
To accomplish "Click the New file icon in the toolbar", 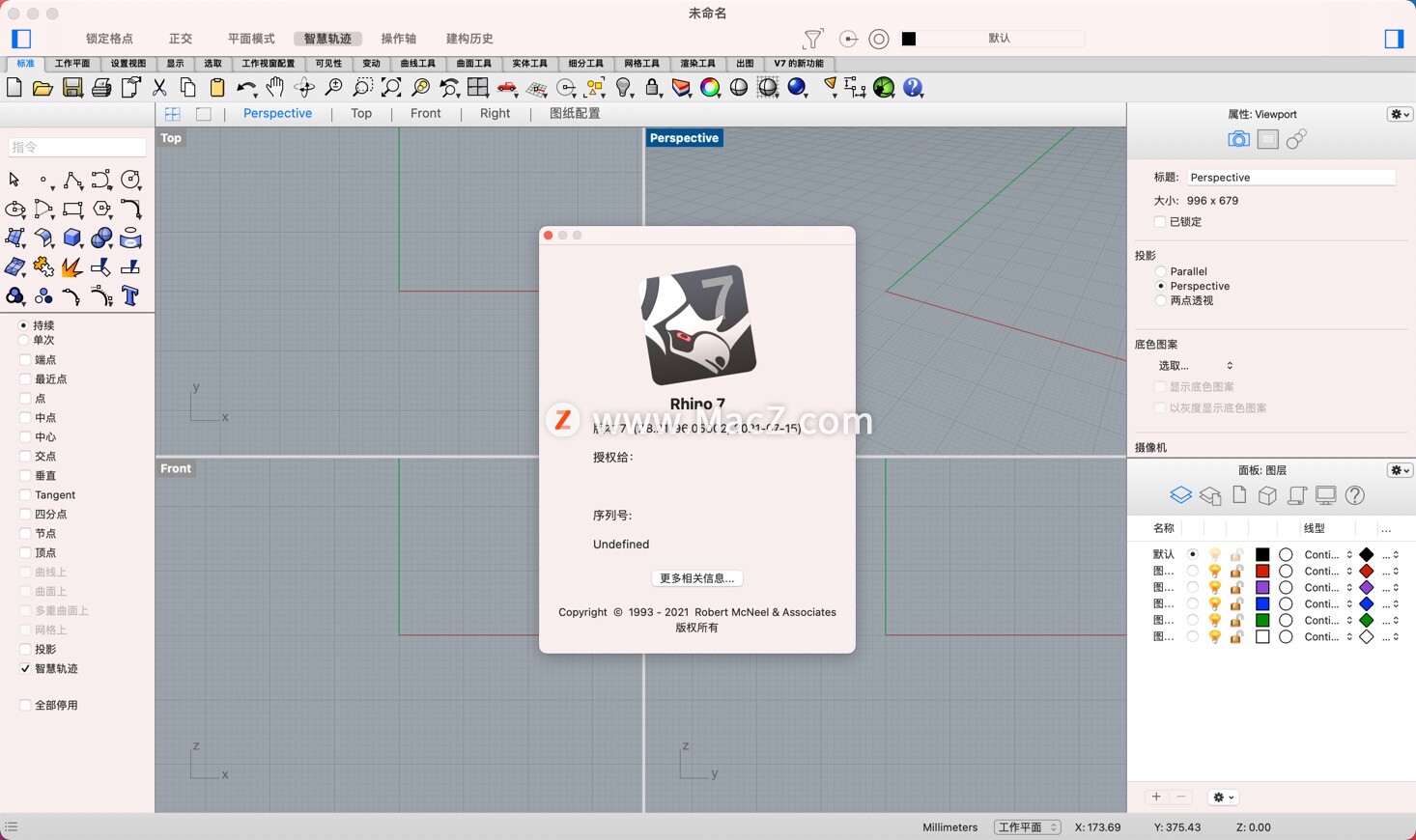I will click(14, 88).
